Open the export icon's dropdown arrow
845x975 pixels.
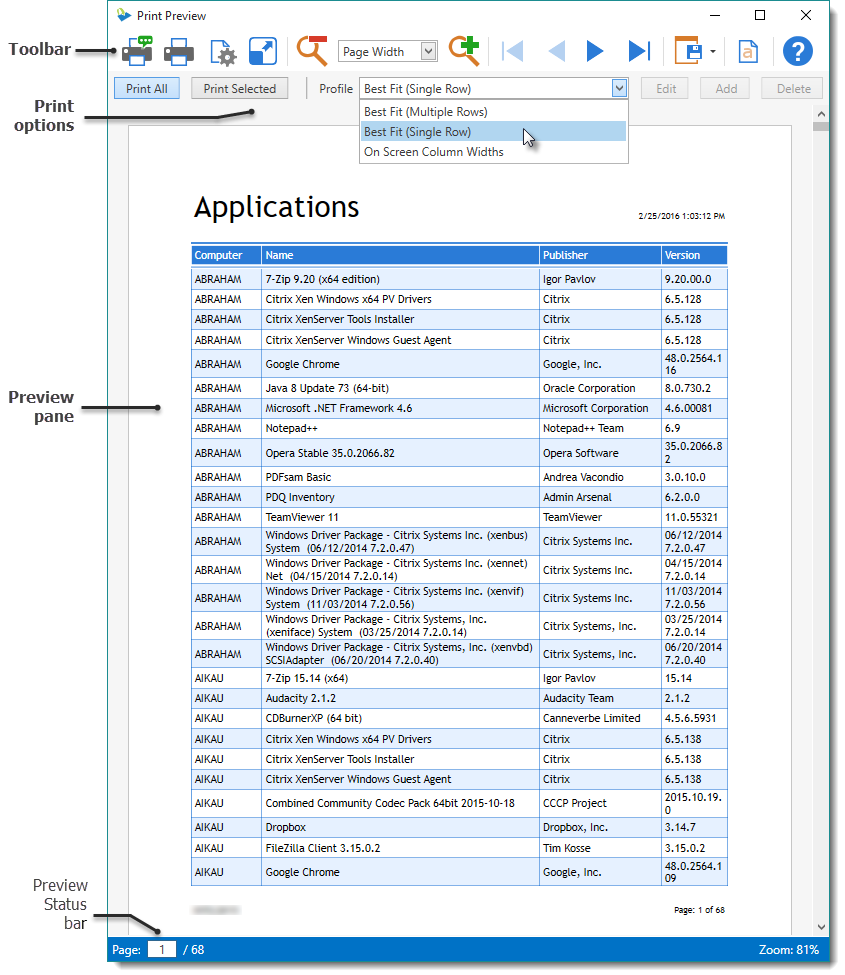713,52
